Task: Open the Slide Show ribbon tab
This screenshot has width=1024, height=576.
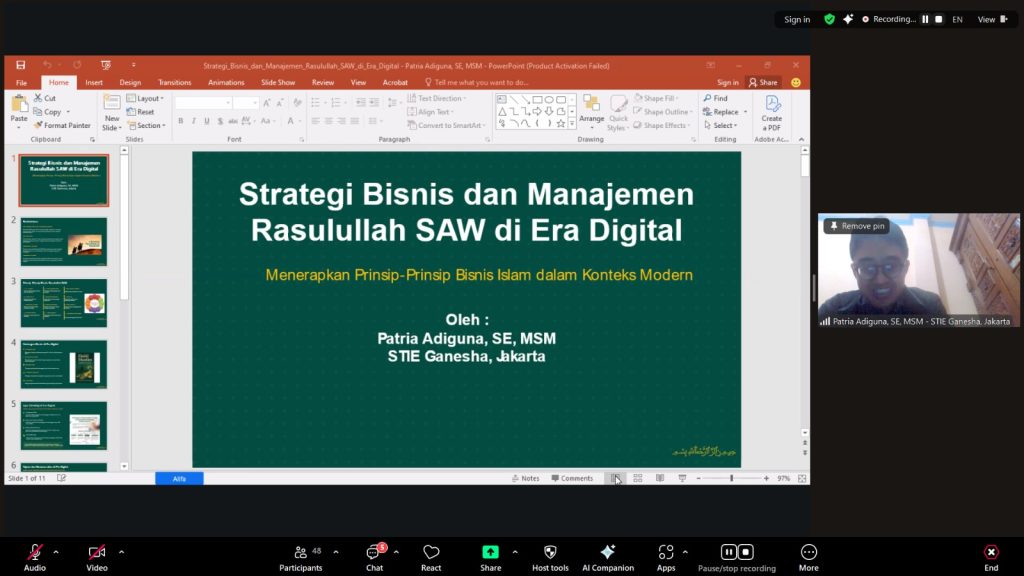Action: (x=278, y=82)
